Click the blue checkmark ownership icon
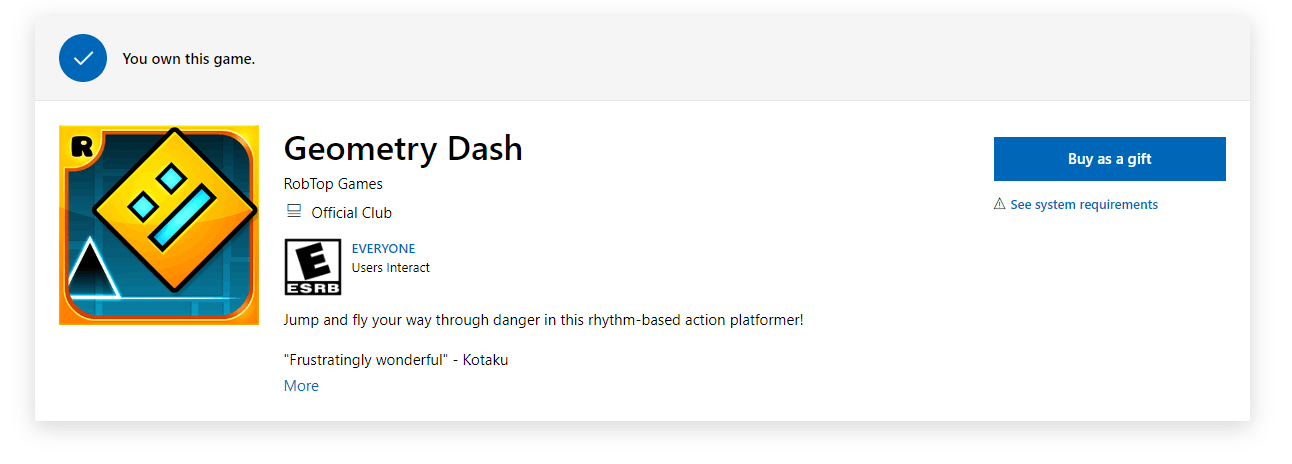Image resolution: width=1292 pixels, height=464 pixels. (x=83, y=58)
